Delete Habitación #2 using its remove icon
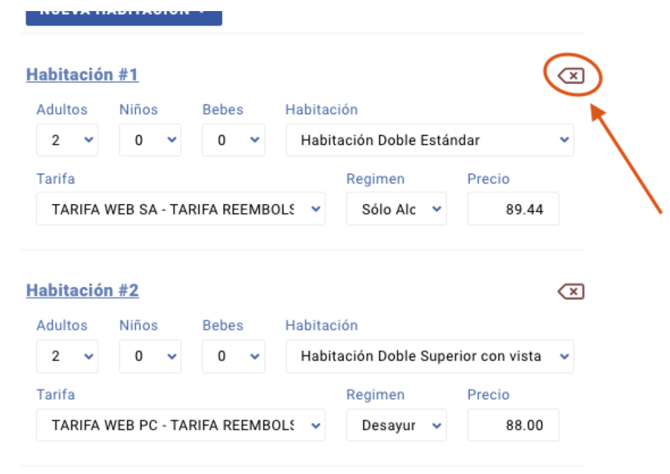The width and height of the screenshot is (670, 474). 571,291
